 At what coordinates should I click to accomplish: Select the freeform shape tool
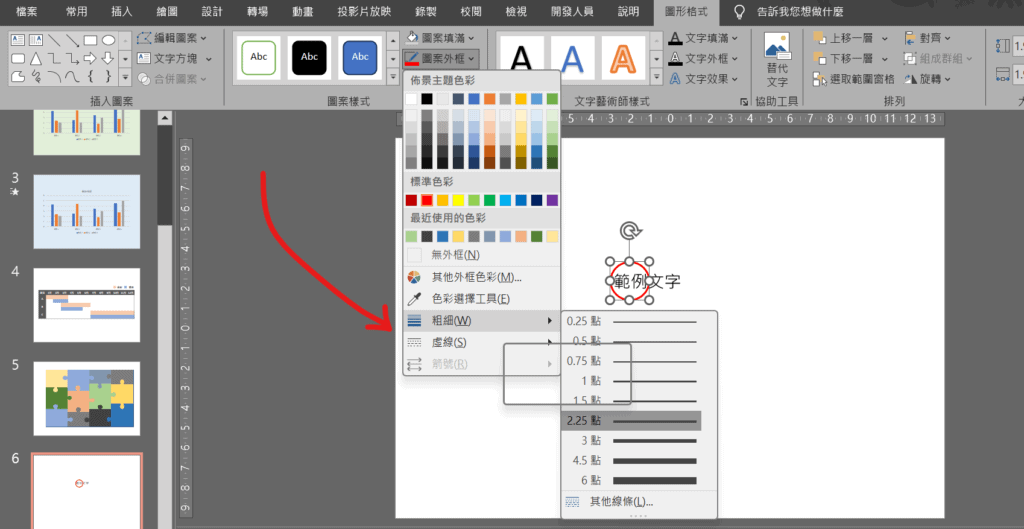[x=18, y=77]
